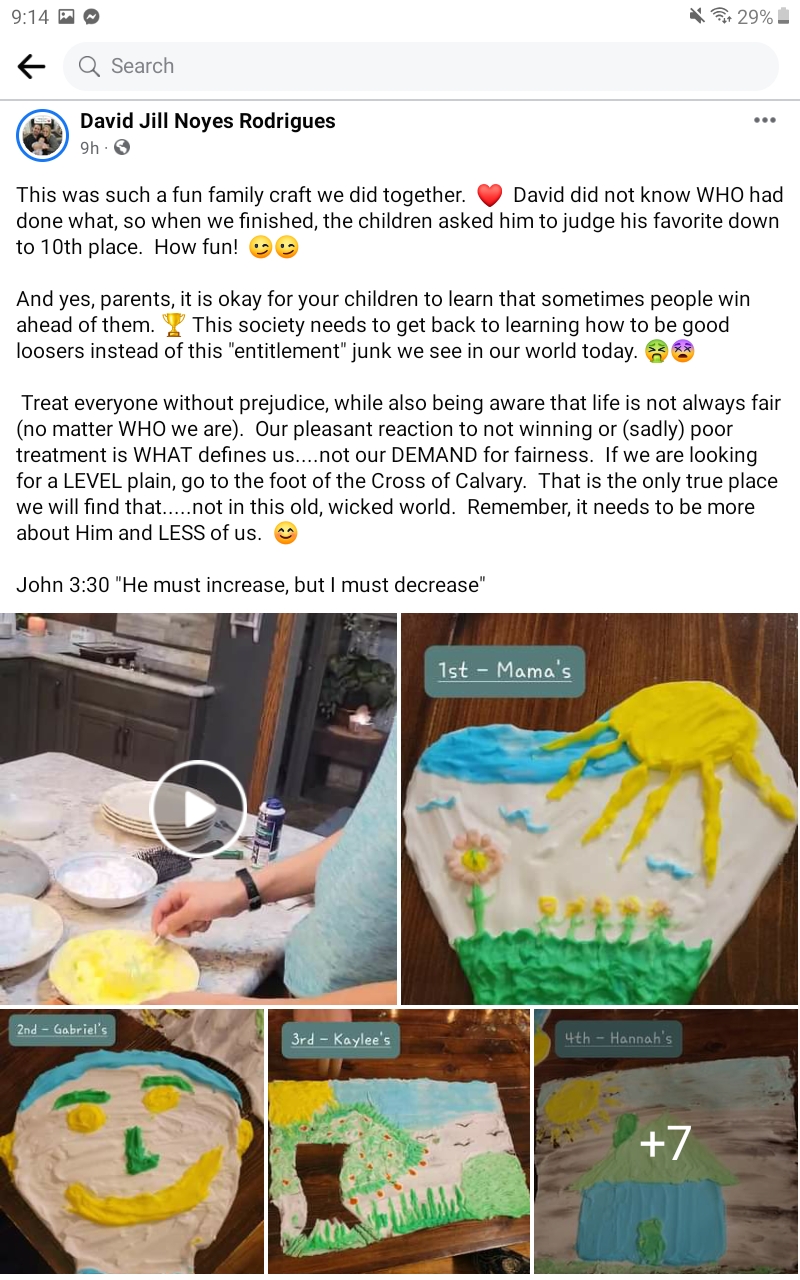The height and width of the screenshot is (1280, 800).
Task: Click the Search input field
Action: [421, 66]
